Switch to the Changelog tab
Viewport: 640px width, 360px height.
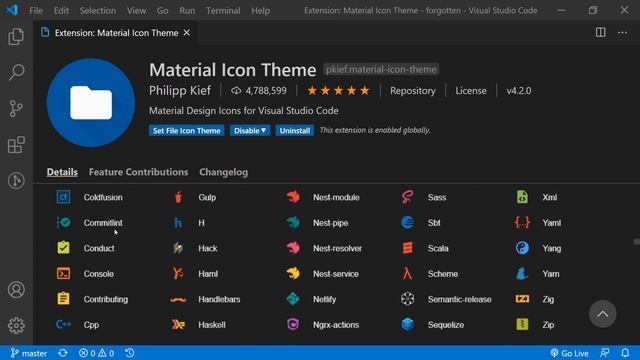[x=223, y=172]
